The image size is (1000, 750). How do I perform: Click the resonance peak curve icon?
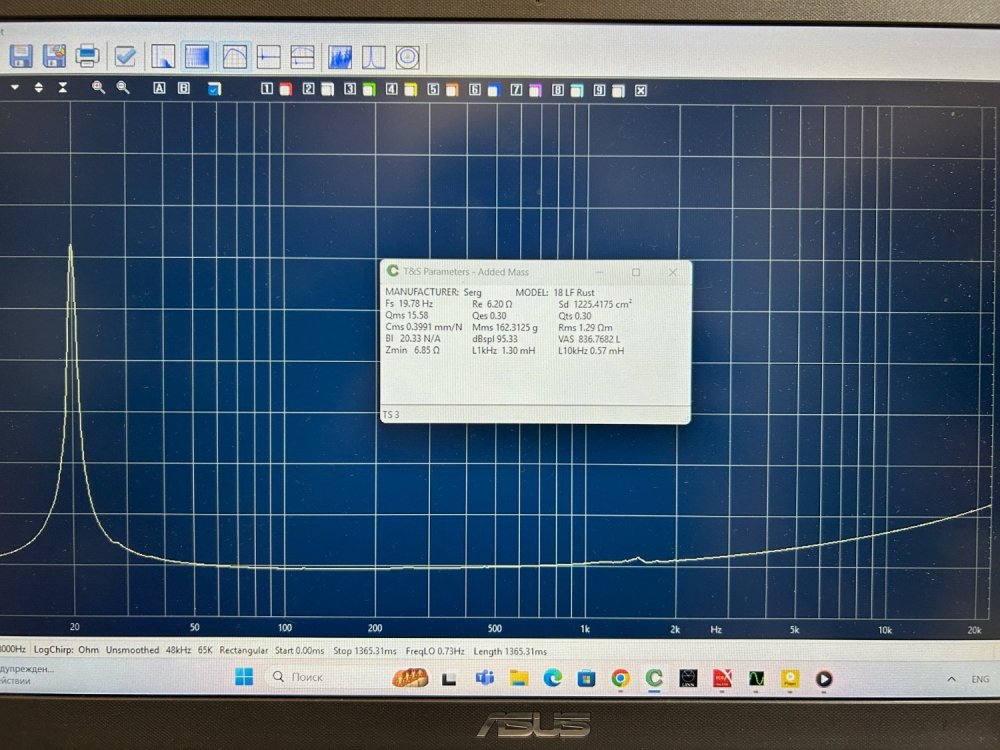[373, 56]
